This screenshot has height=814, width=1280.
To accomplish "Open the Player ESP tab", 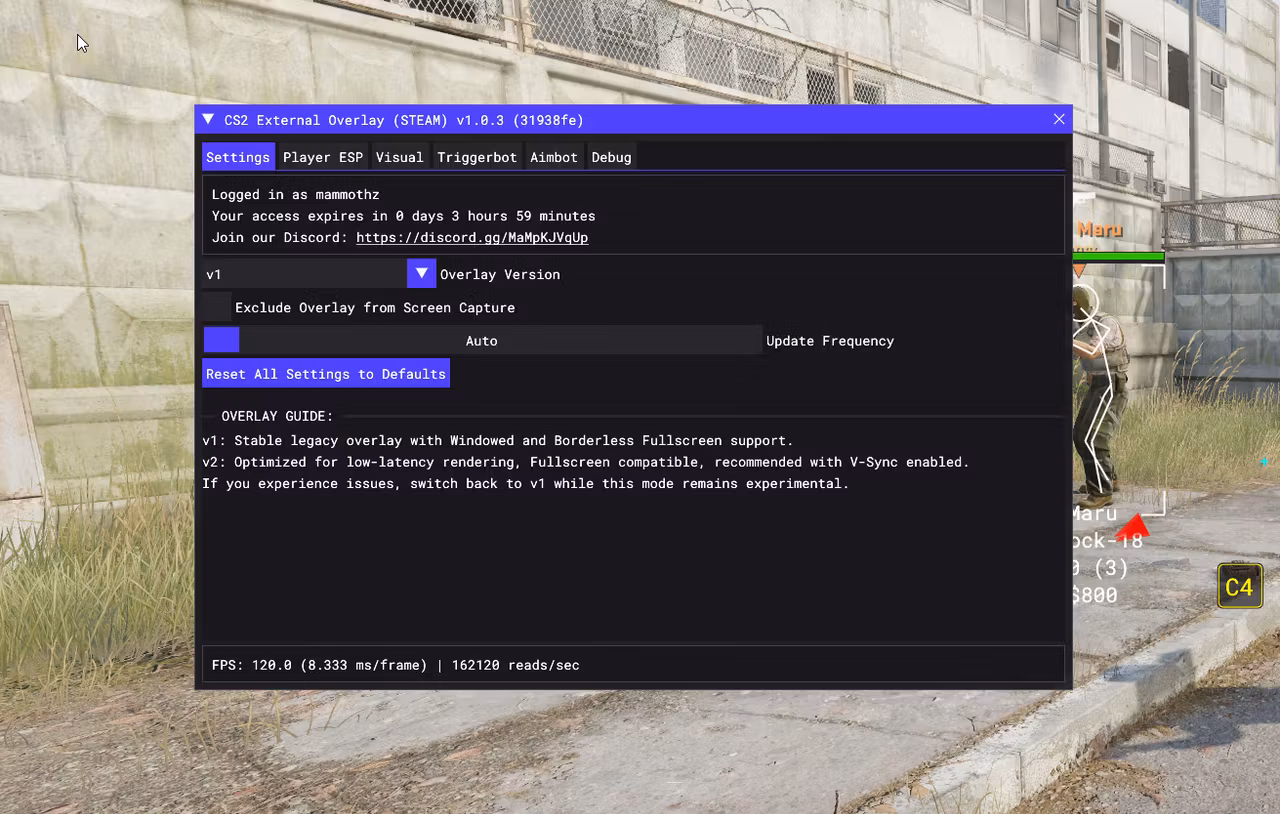I will pos(323,157).
